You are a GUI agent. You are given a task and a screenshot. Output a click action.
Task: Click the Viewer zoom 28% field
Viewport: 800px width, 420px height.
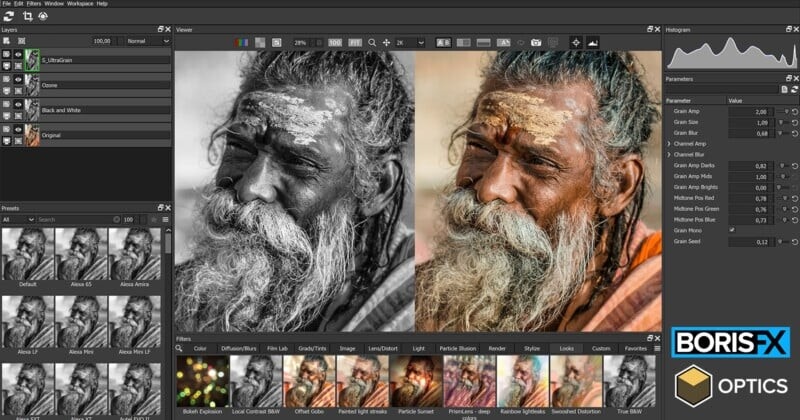click(302, 43)
